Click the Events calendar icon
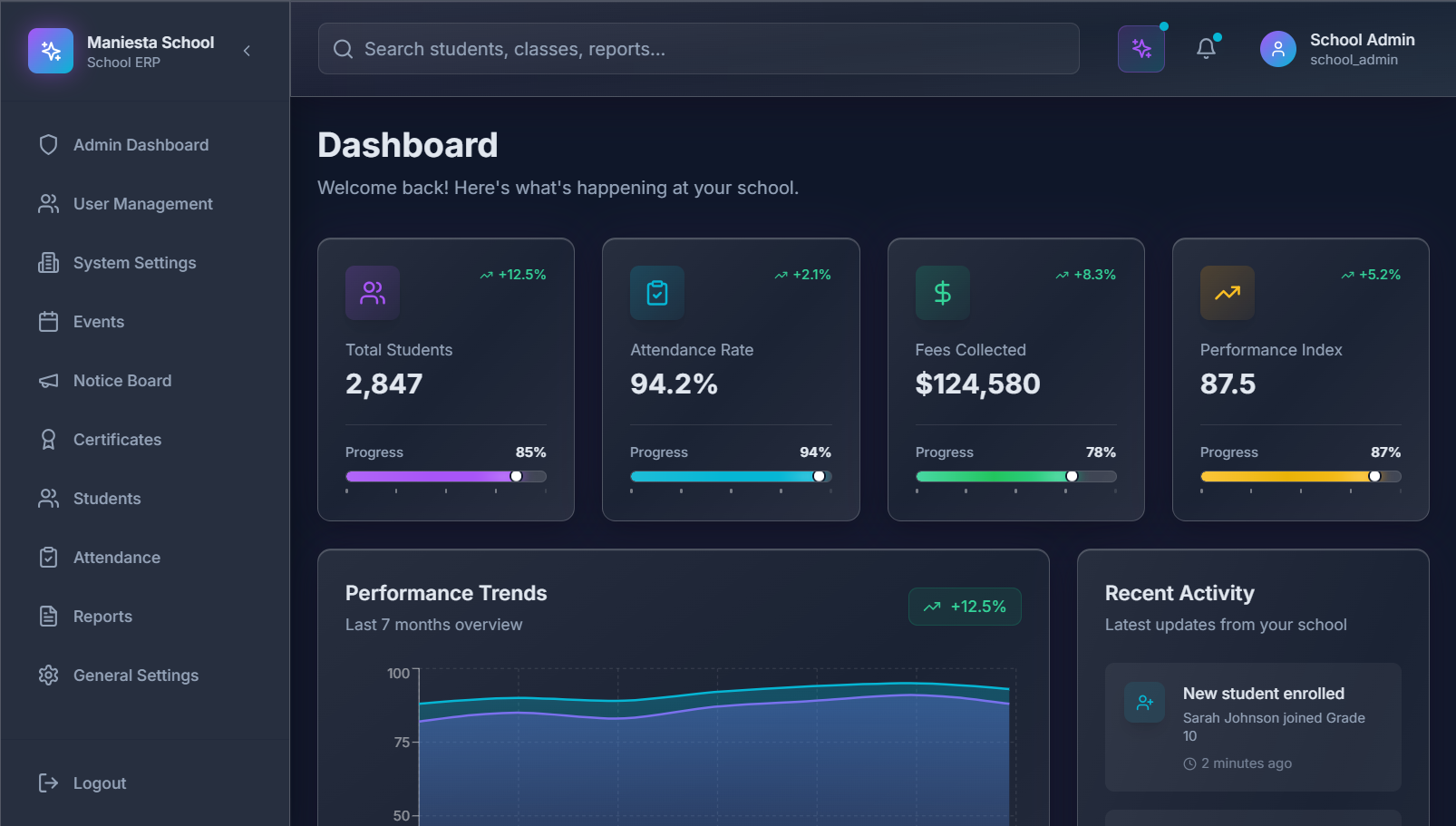Image resolution: width=1456 pixels, height=826 pixels. (x=49, y=322)
